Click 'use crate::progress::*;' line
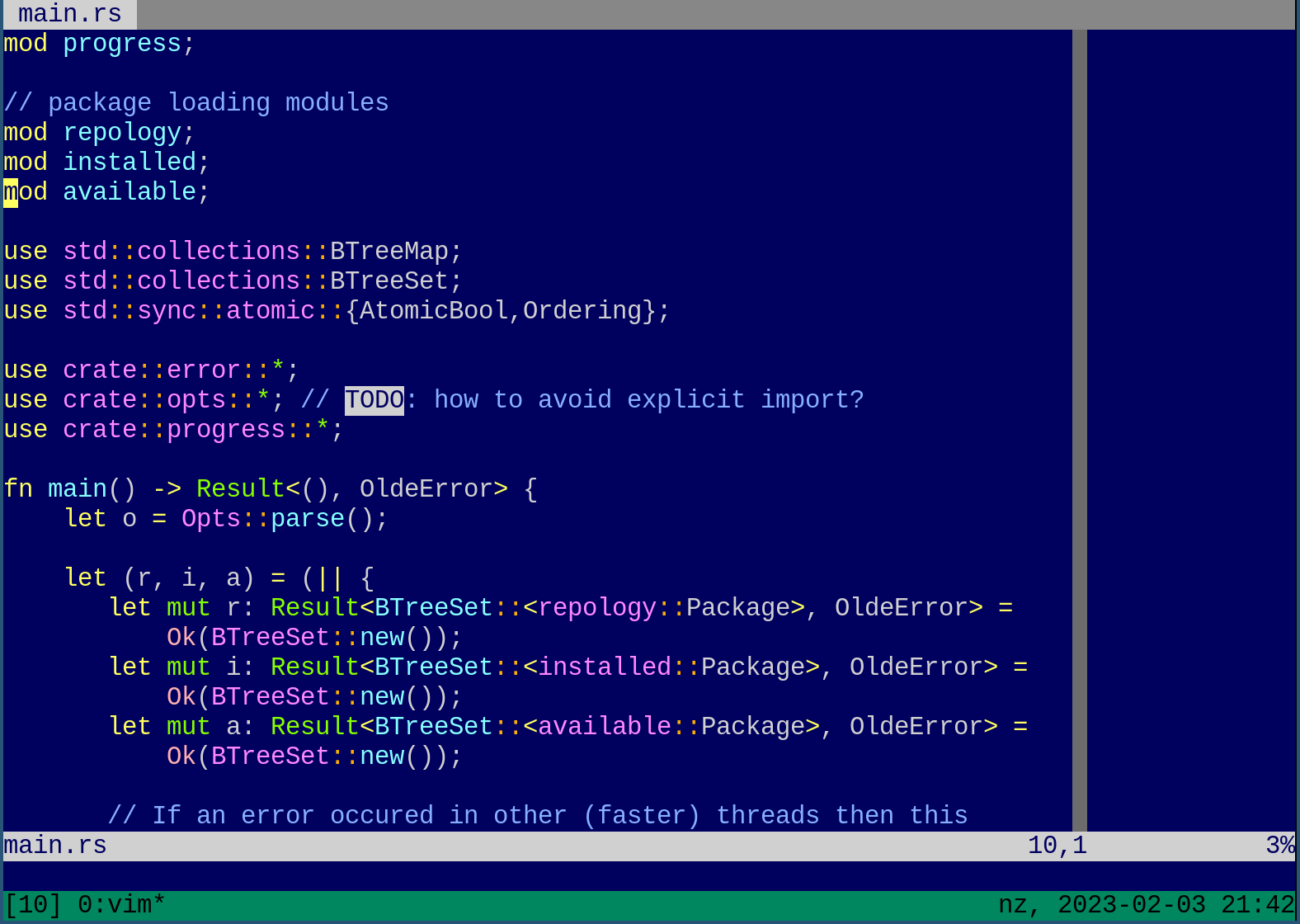This screenshot has width=1300, height=924. (x=174, y=430)
